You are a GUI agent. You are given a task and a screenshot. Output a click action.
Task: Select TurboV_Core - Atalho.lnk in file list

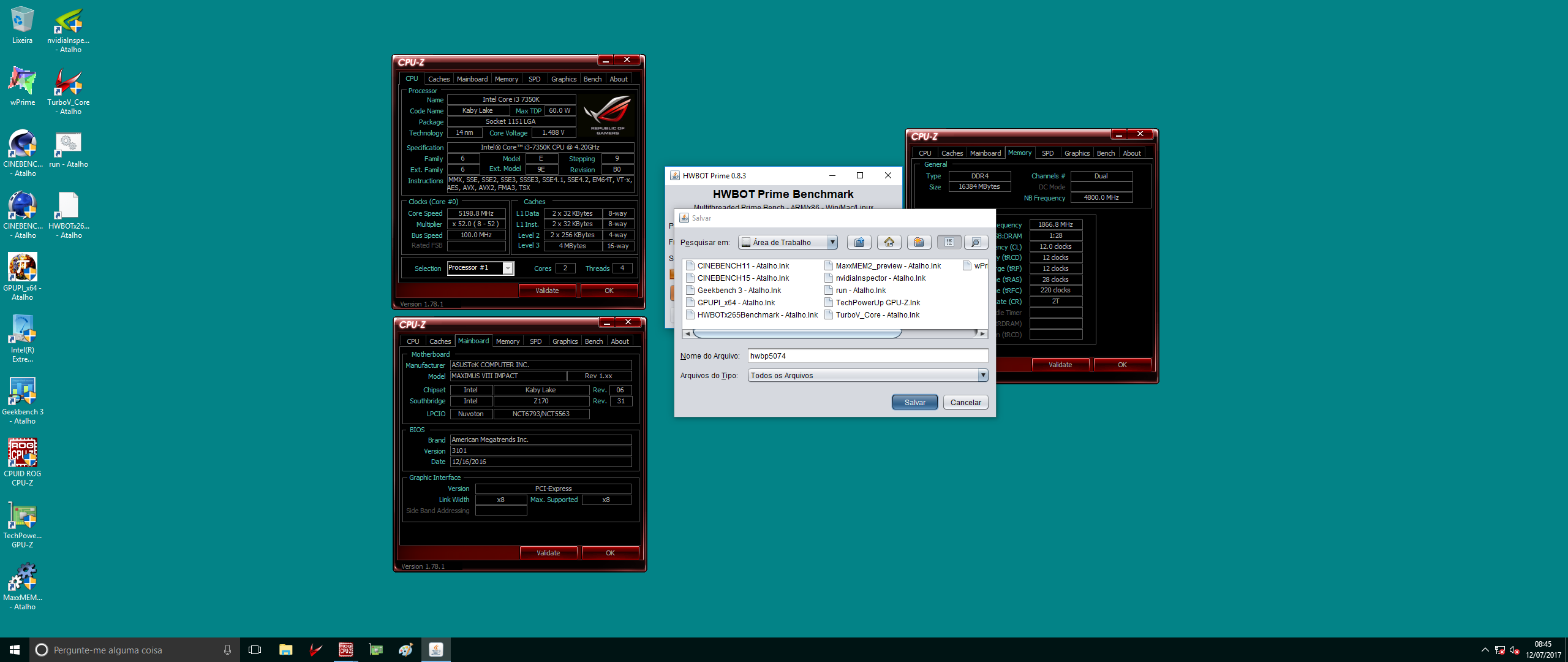(x=872, y=314)
